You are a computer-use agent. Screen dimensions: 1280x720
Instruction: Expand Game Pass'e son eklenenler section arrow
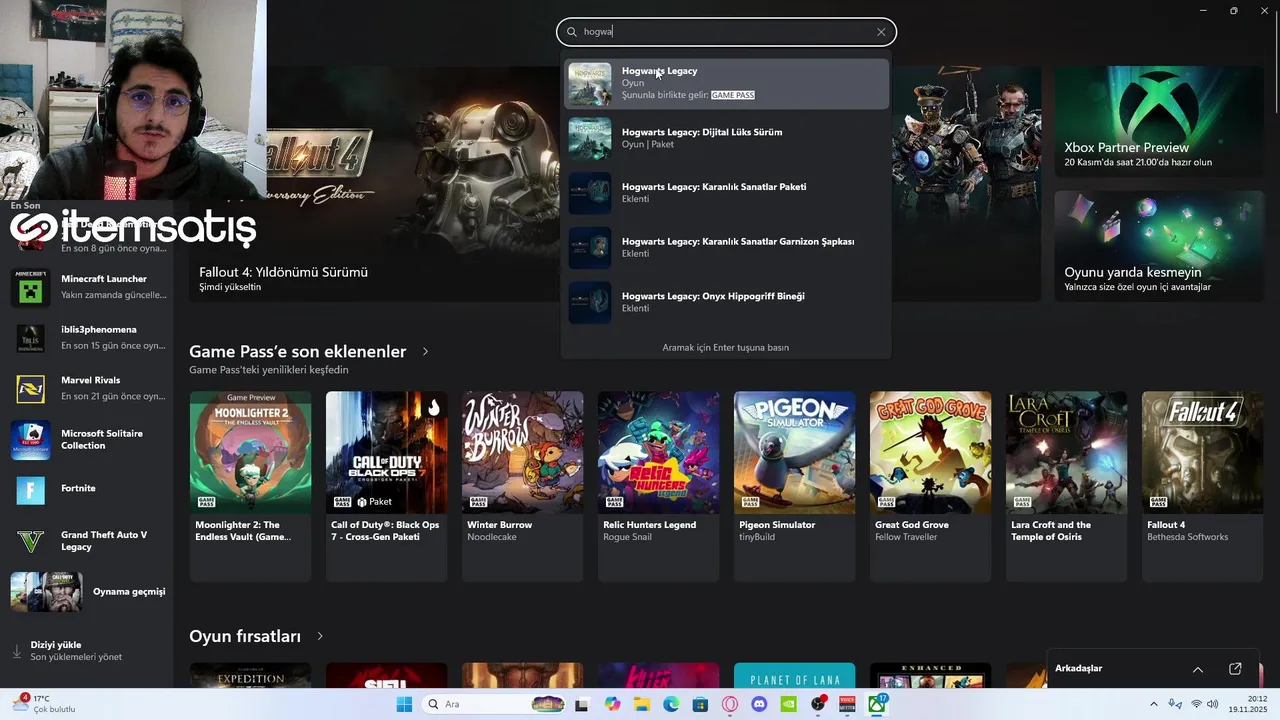pos(425,351)
